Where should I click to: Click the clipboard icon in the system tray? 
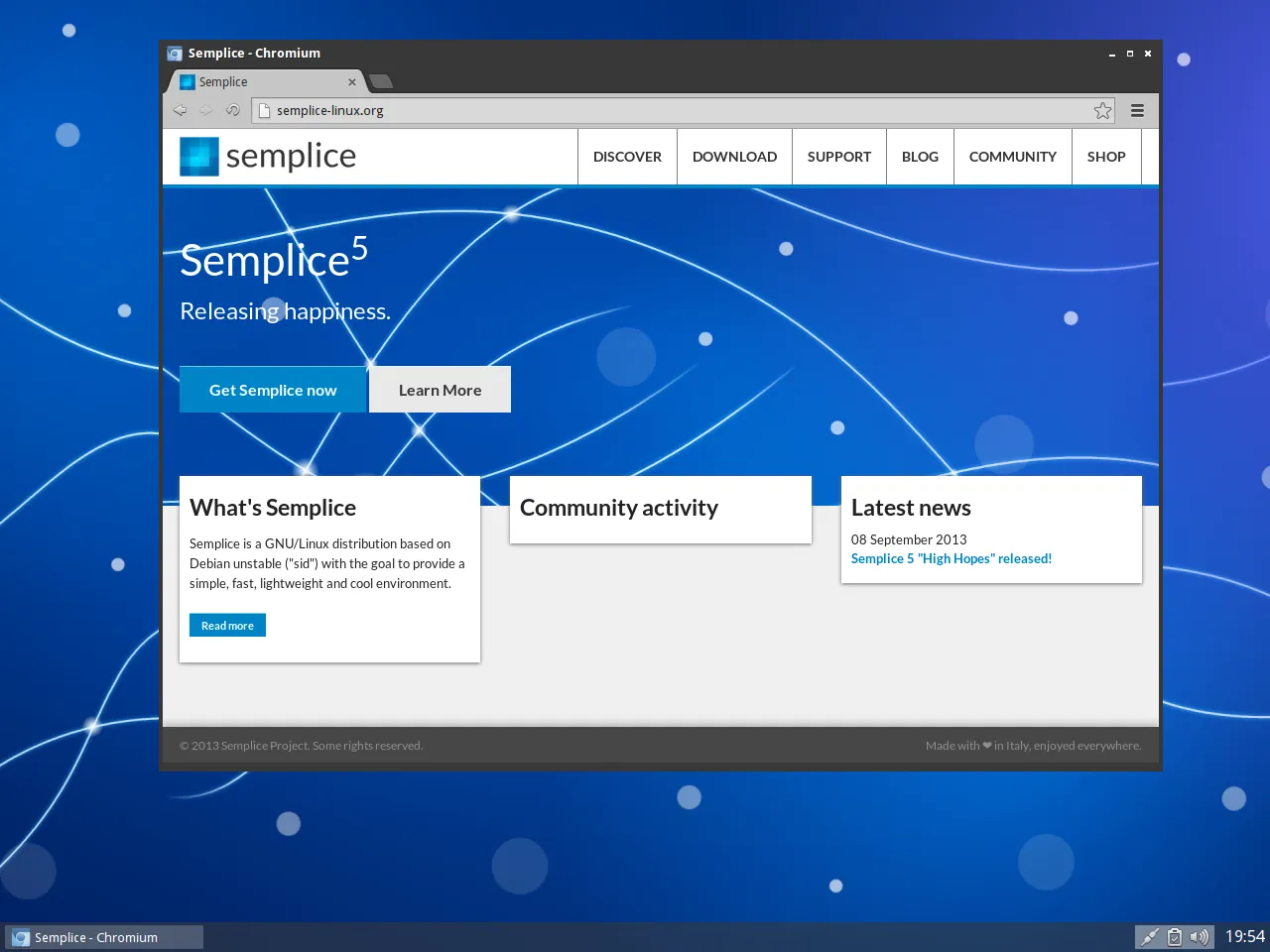[1175, 936]
